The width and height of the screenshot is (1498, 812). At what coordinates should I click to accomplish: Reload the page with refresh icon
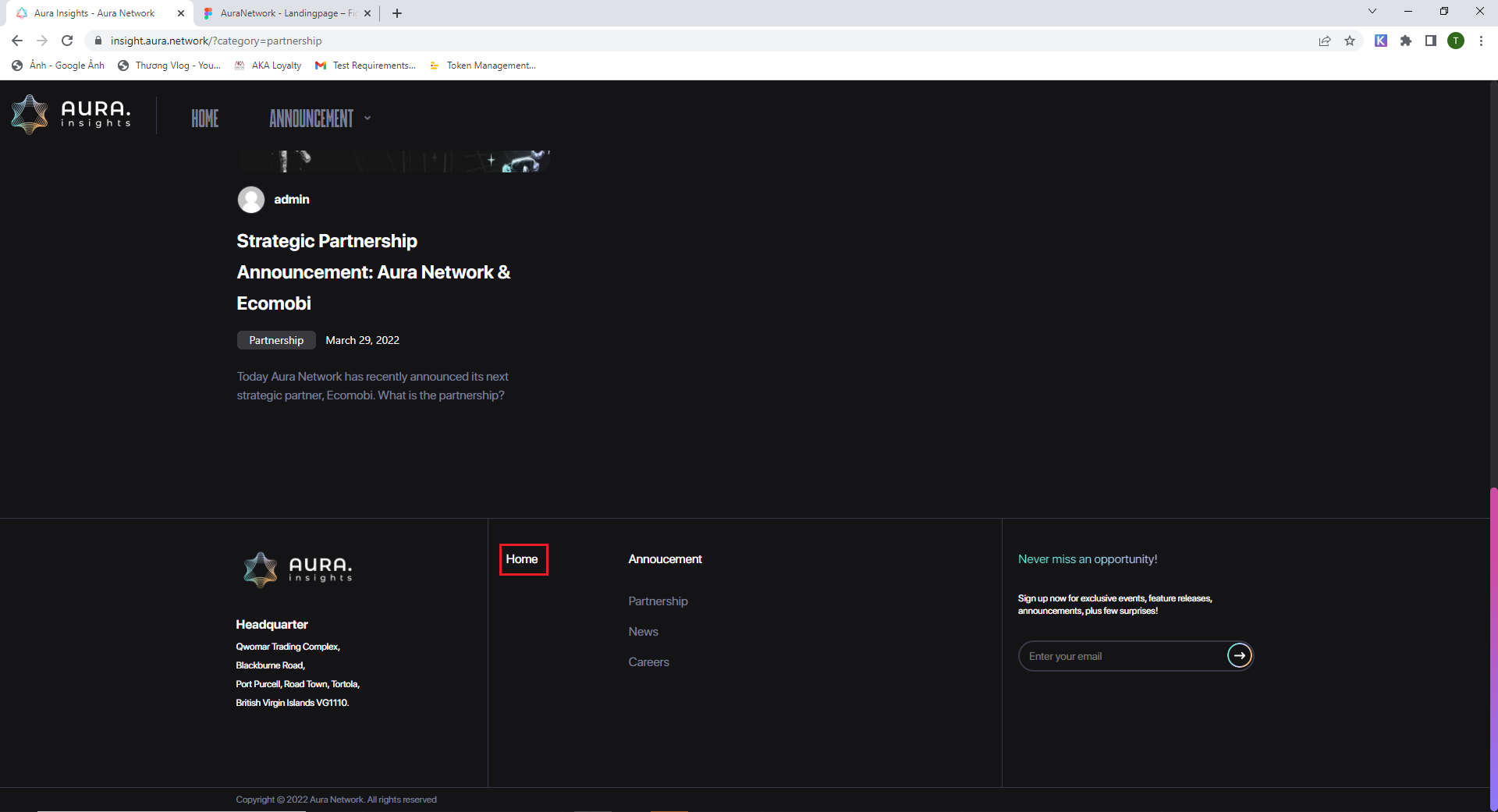(x=67, y=41)
